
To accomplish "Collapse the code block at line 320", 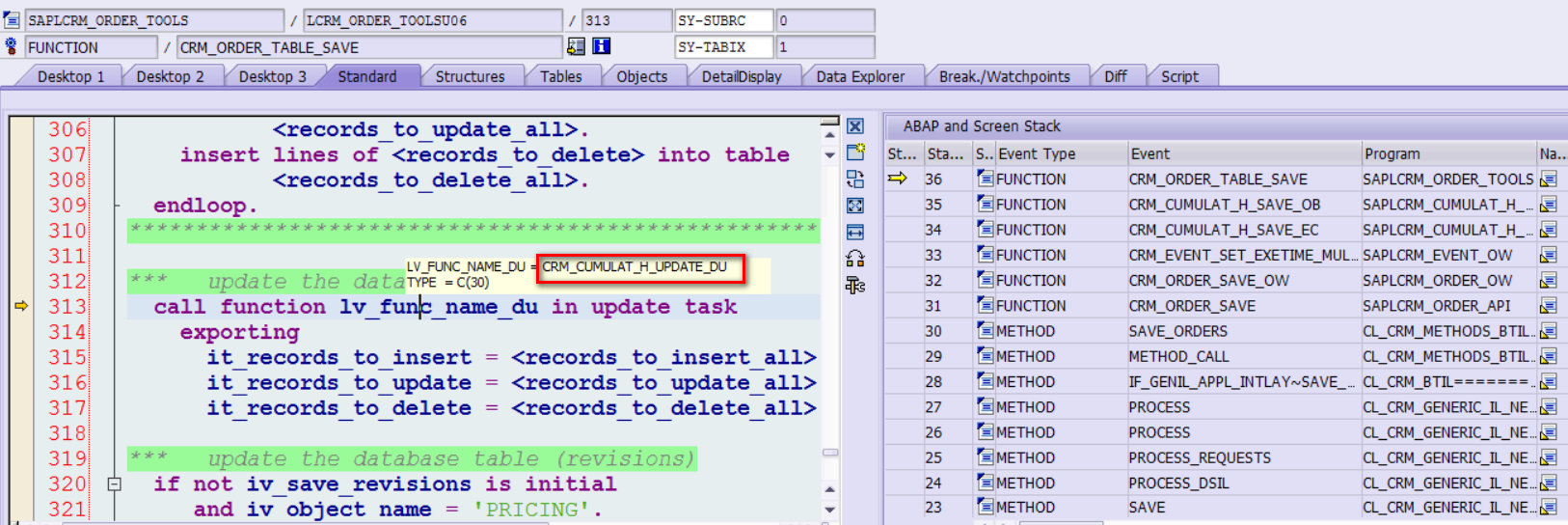I will tap(114, 484).
